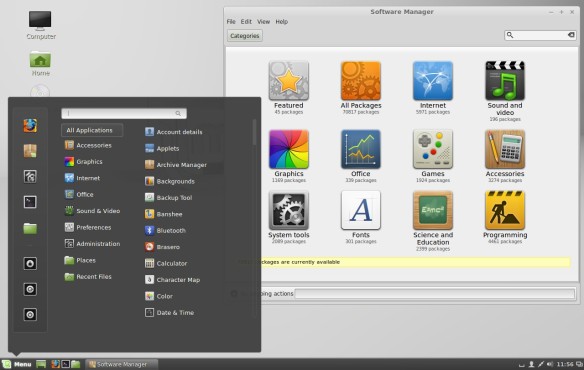Screen dimensions: 584x370
Task: Select Administration menu category
Action: point(92,244)
